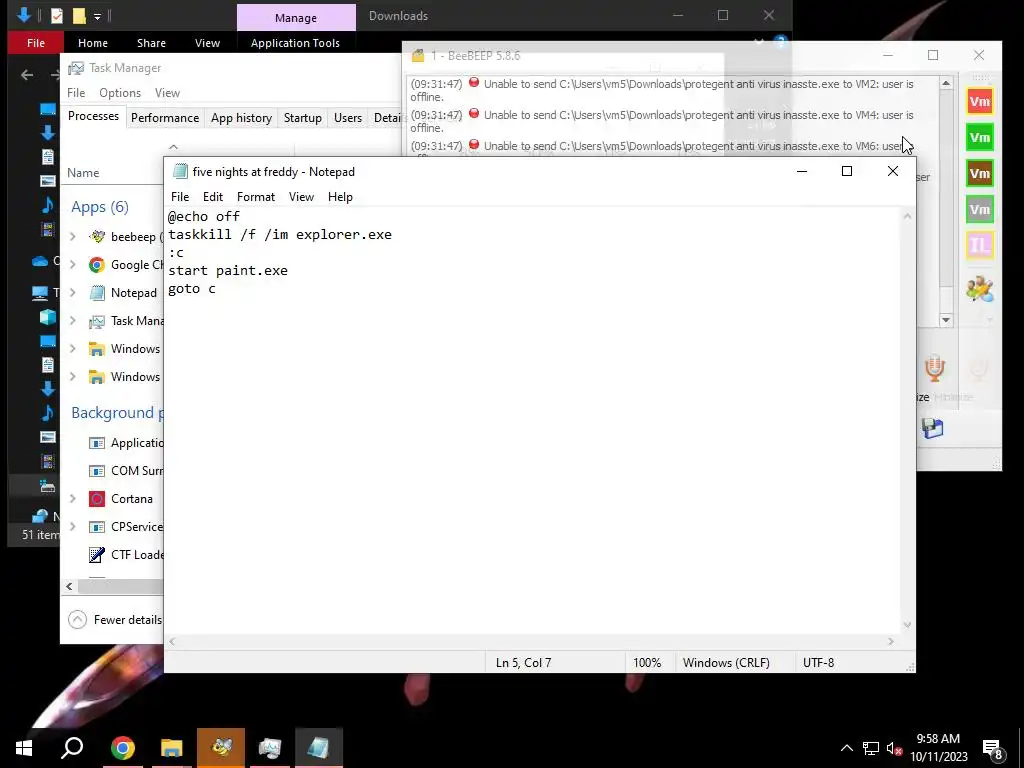Switch to the Startup tab
Viewport: 1024px width, 768px height.
(302, 118)
